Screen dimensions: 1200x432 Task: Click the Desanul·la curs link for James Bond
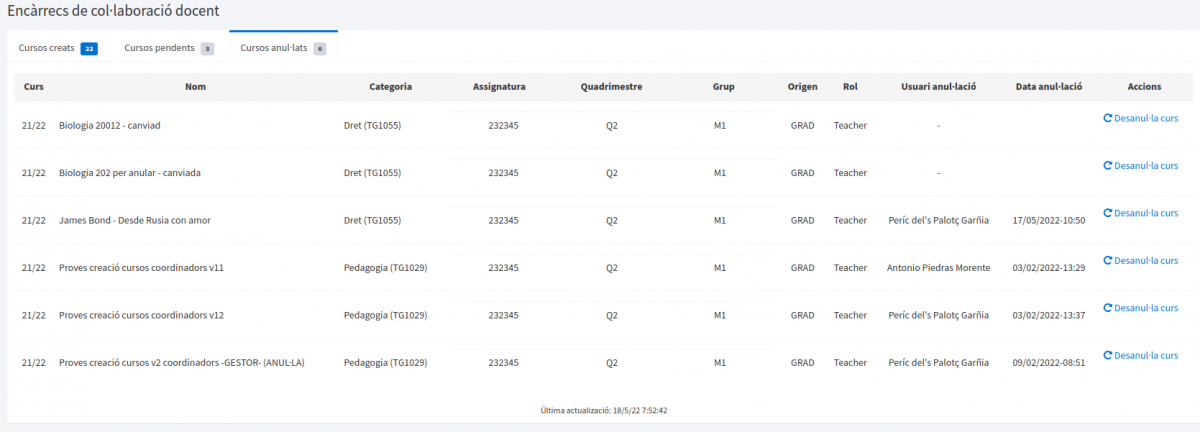1146,213
